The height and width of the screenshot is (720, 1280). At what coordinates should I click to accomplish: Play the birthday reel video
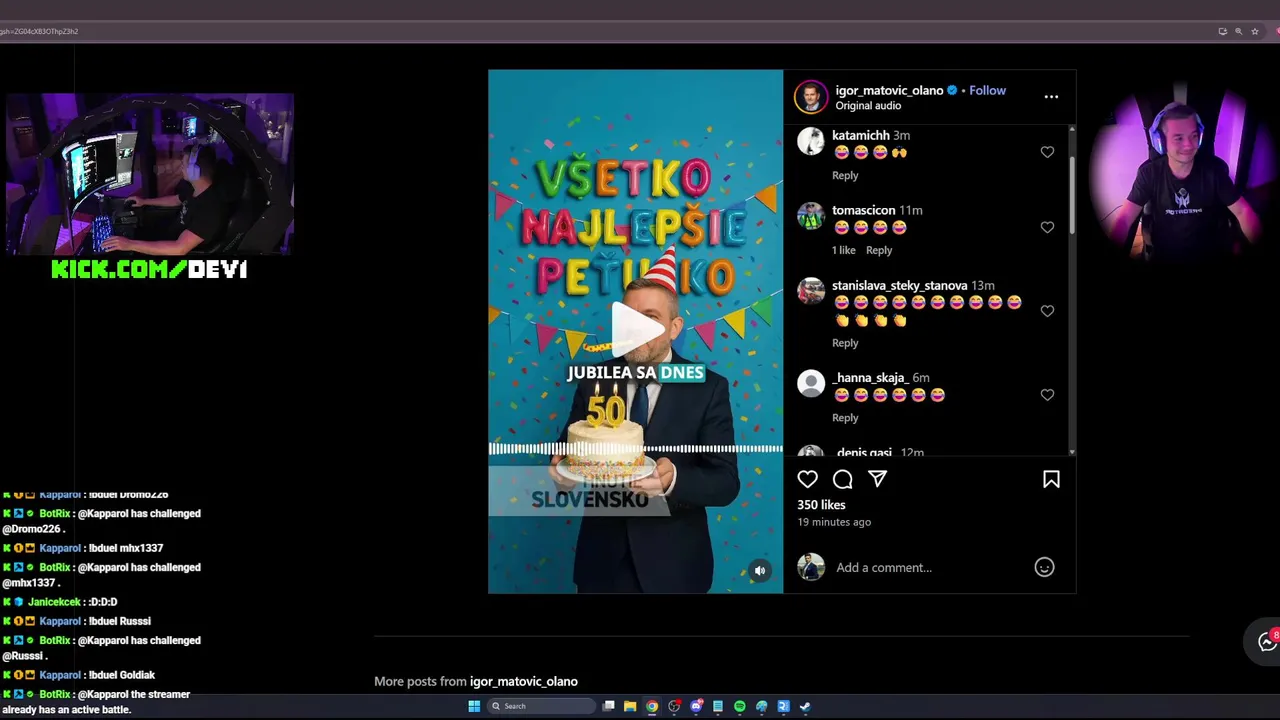[636, 328]
